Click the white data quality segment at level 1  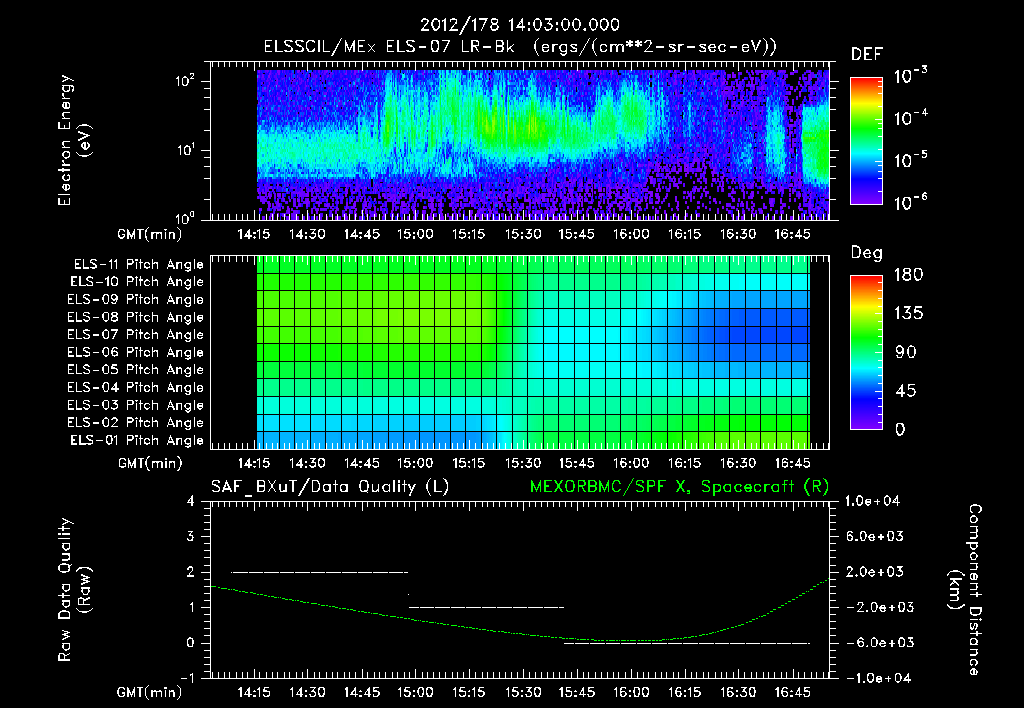coord(486,607)
